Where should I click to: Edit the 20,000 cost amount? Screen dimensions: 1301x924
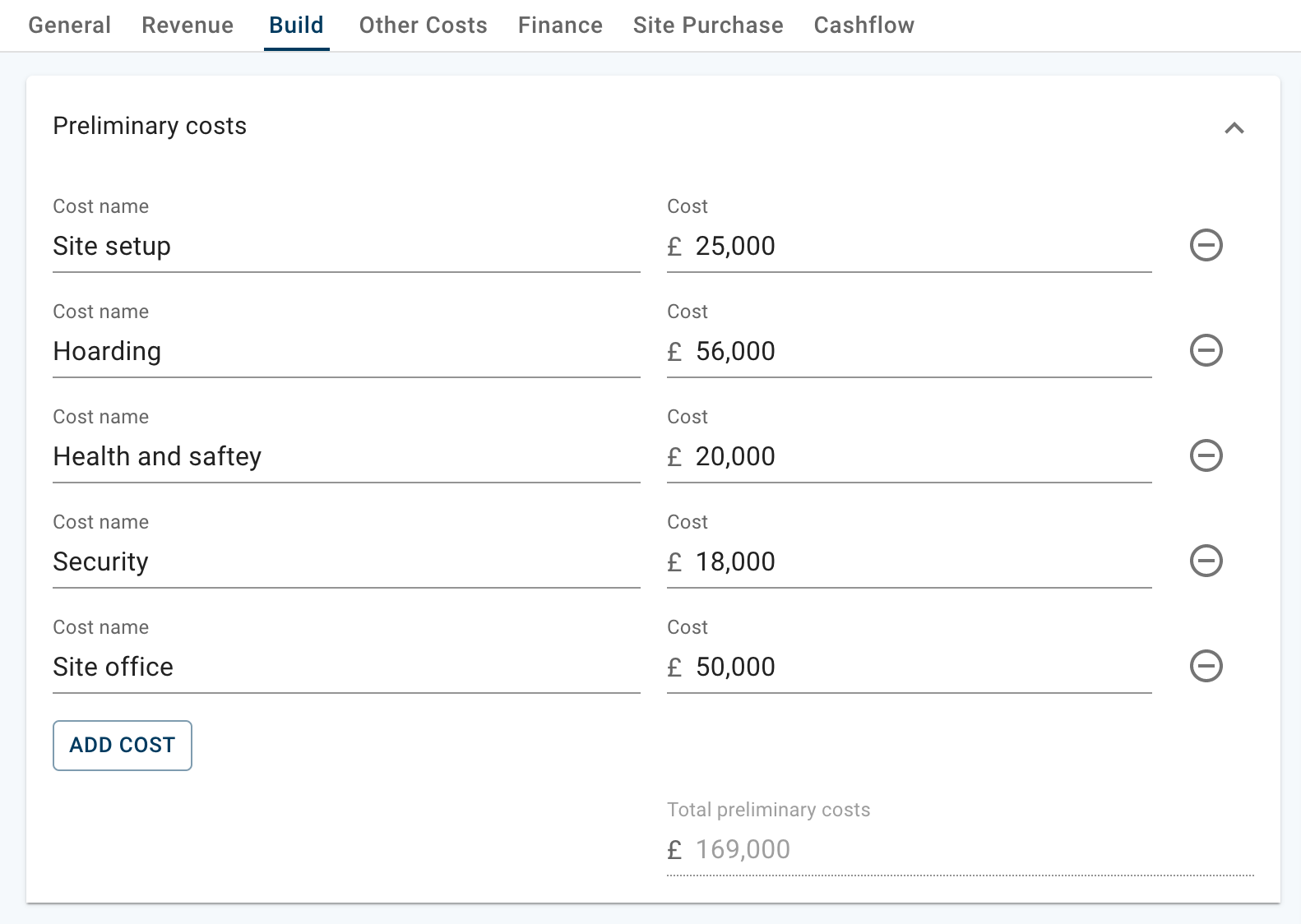click(x=909, y=456)
